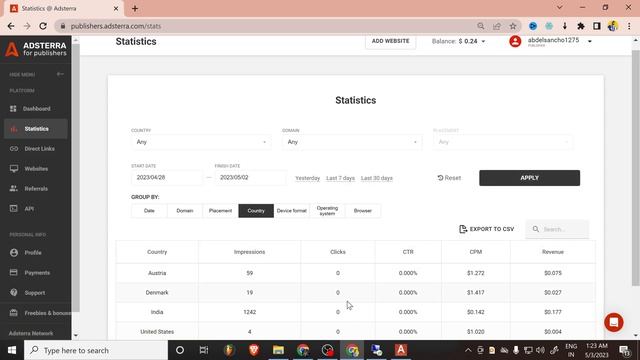Screen dimensions: 640x360
Task: Open the abdelsancho1275 account menu
Action: click(x=560, y=41)
